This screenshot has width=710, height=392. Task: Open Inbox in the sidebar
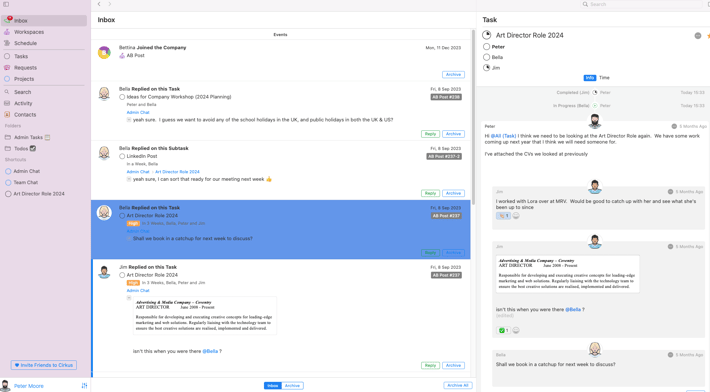coord(44,20)
